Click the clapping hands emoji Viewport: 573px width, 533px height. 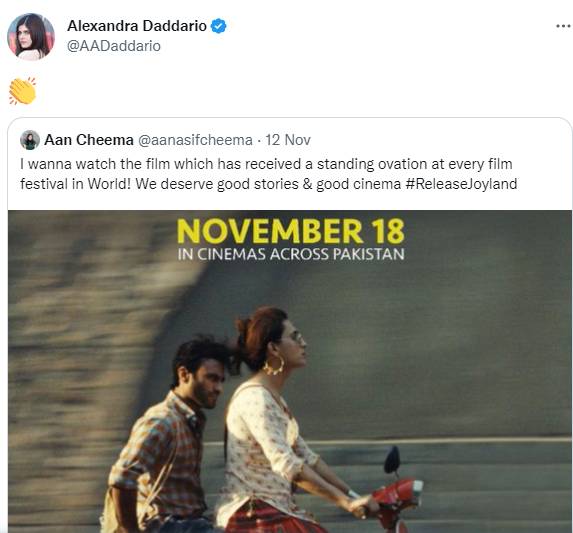pos(23,91)
